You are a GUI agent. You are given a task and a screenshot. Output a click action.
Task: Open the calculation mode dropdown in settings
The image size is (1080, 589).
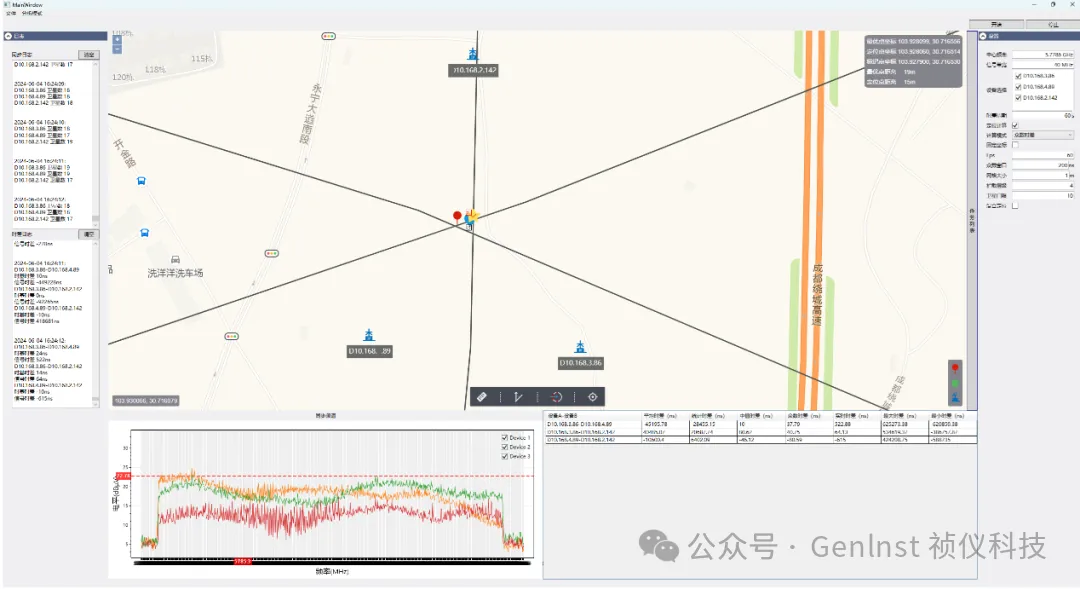coord(1043,134)
